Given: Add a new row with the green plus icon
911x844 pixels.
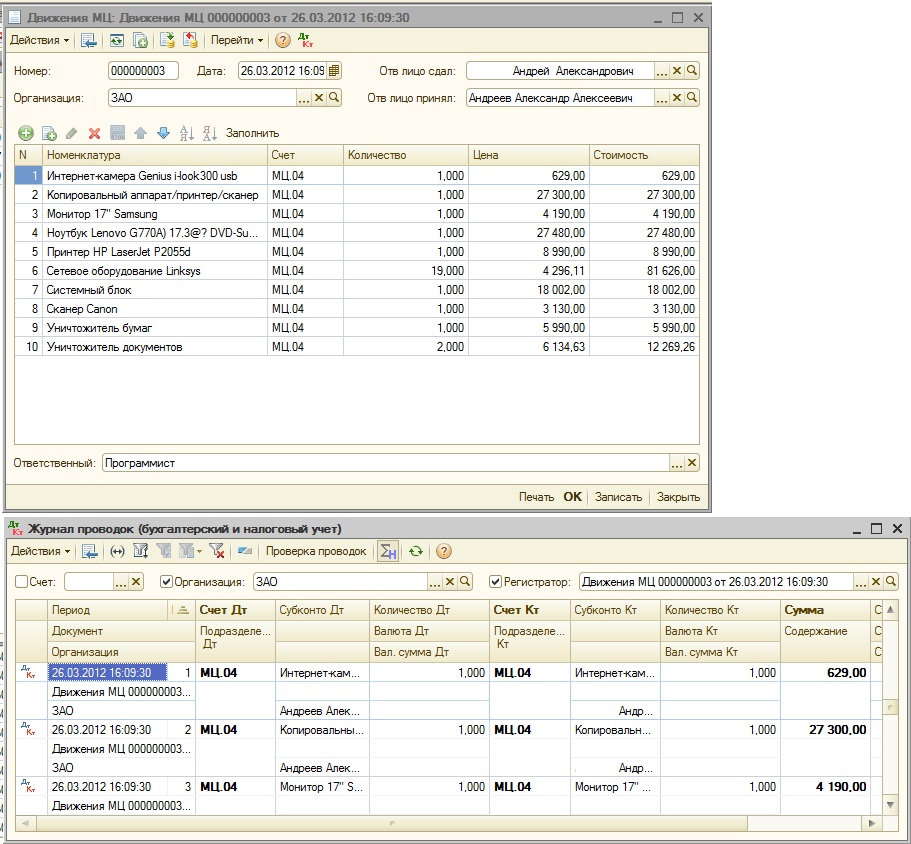Looking at the screenshot, I should tap(26, 133).
